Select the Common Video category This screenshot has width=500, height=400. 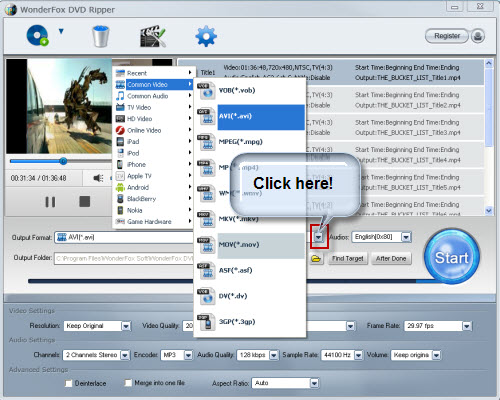tap(154, 84)
